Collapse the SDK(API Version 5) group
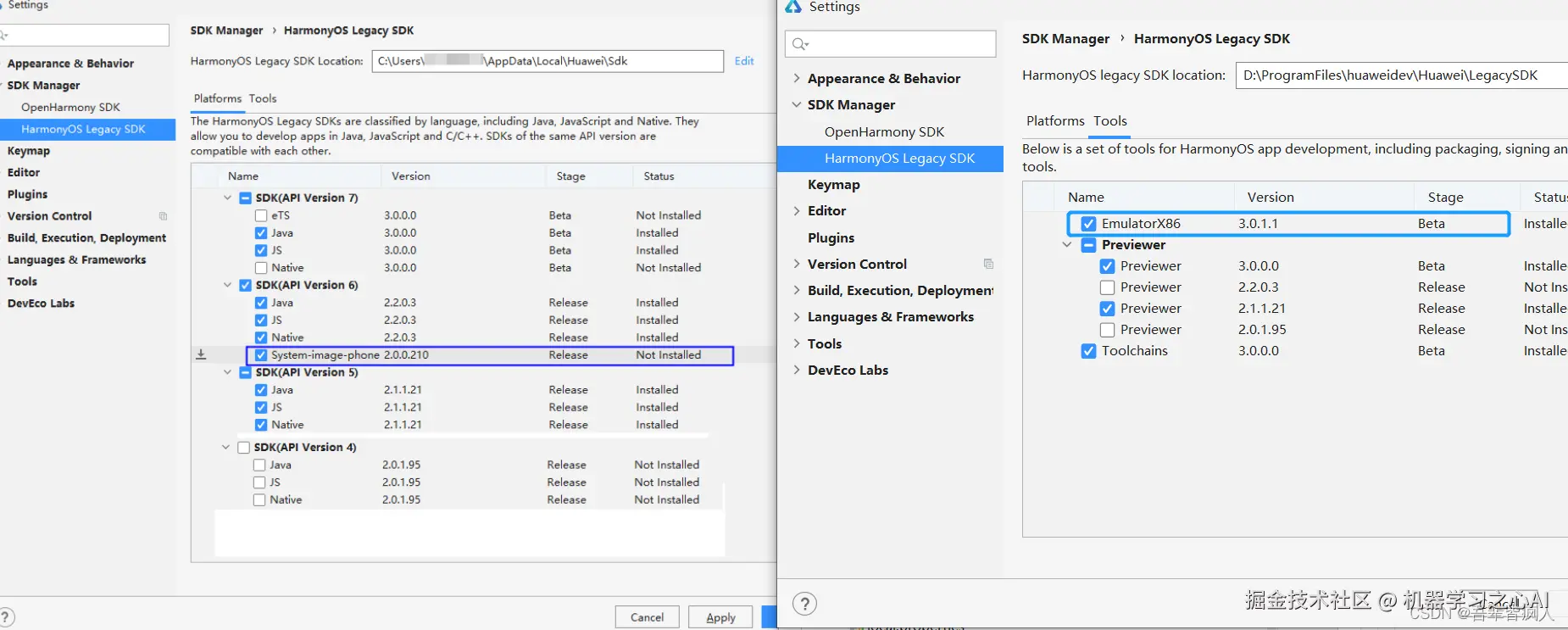Screen dimensions: 1568x630 point(227,372)
